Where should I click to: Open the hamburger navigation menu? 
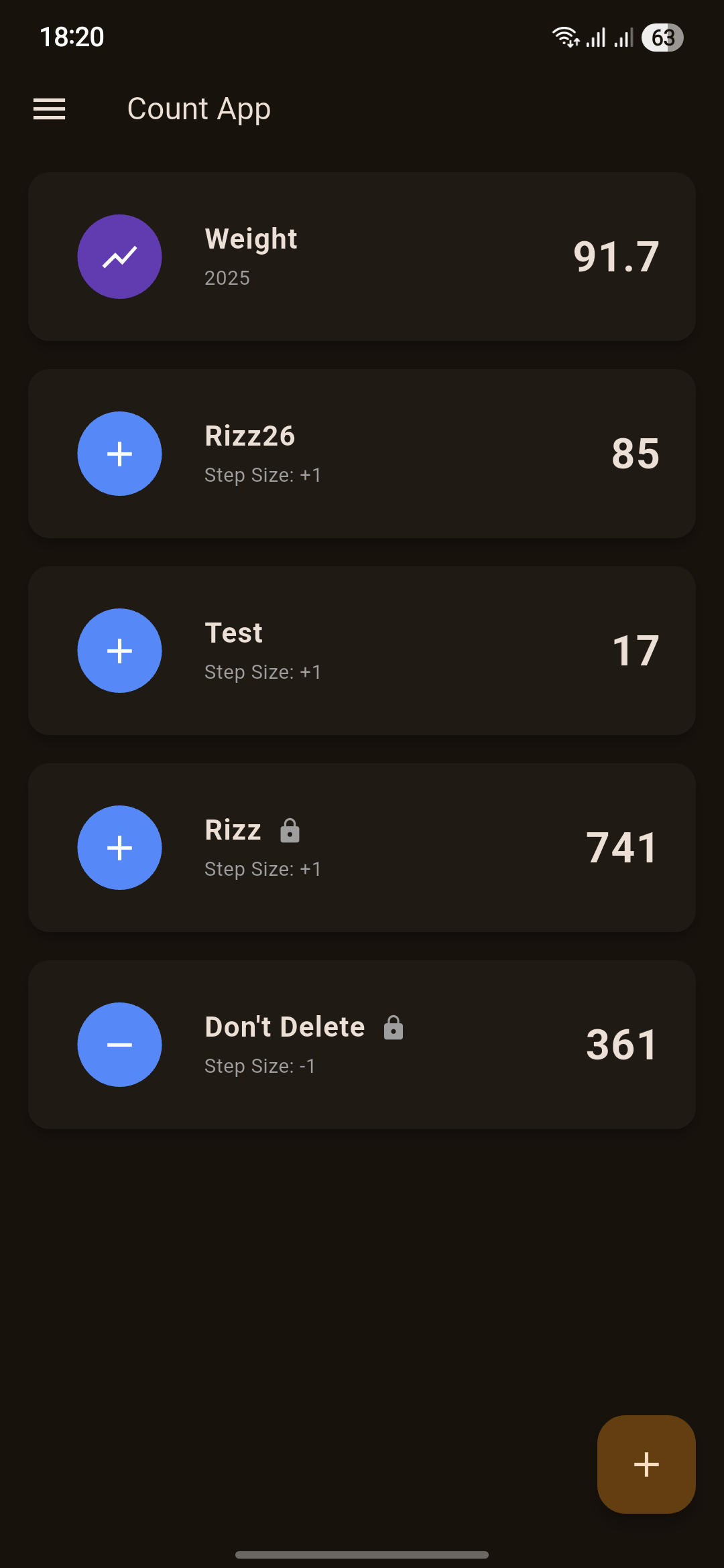[50, 109]
